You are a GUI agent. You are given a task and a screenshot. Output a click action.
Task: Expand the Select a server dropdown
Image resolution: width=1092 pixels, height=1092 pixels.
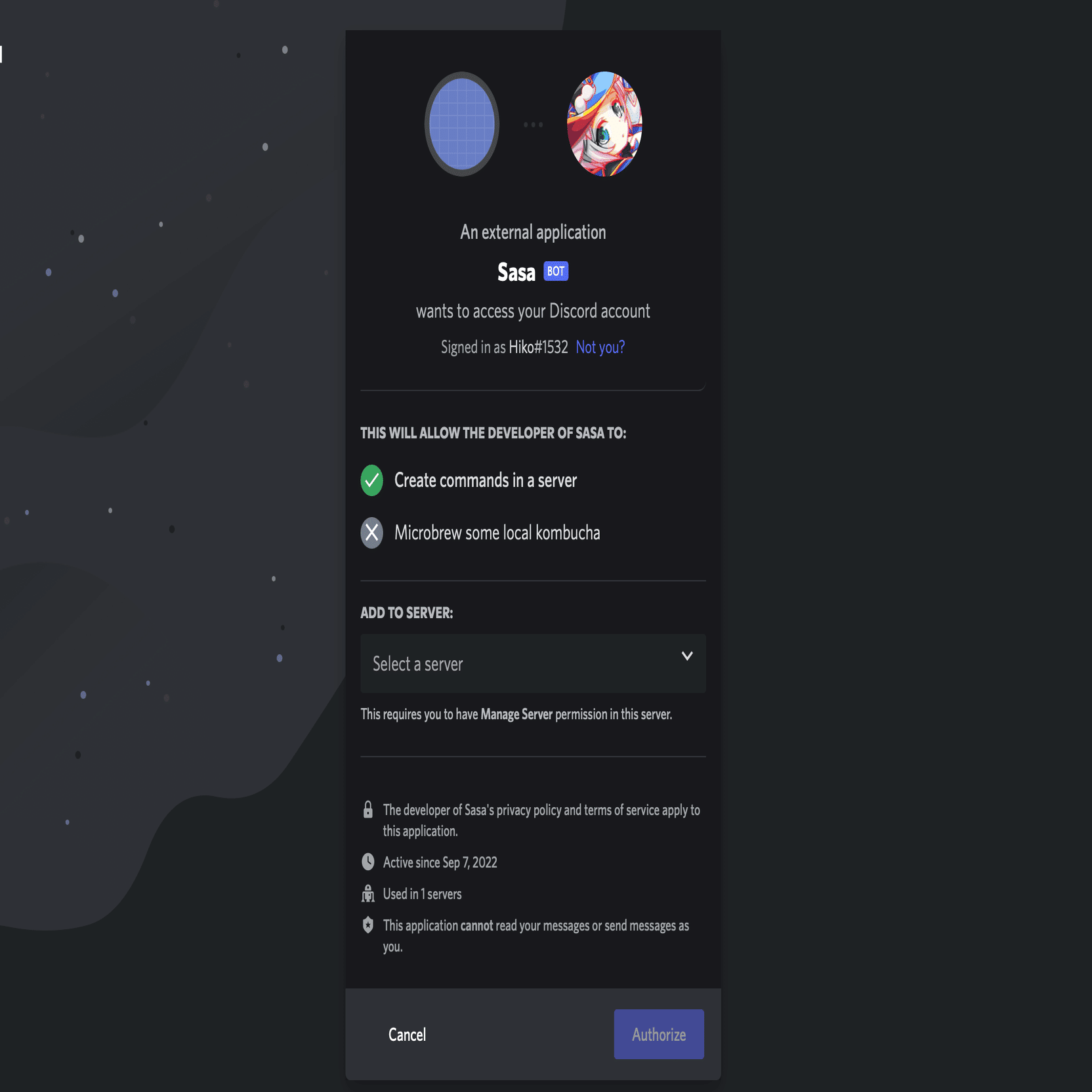pos(533,663)
